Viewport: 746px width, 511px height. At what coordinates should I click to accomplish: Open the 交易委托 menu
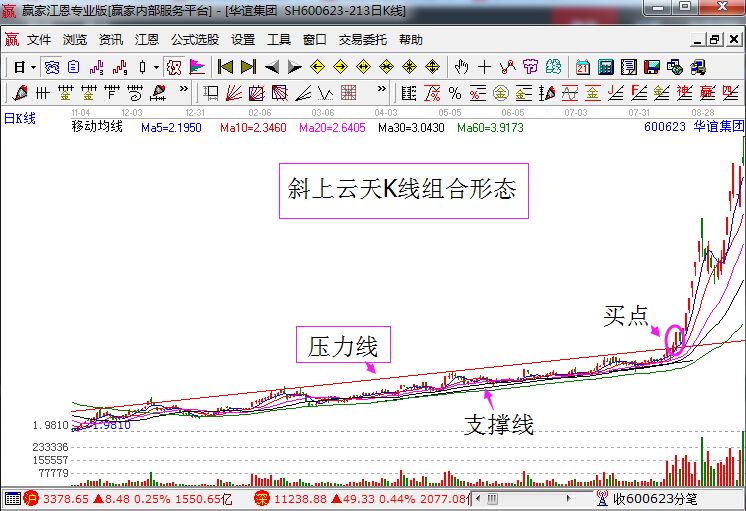362,40
